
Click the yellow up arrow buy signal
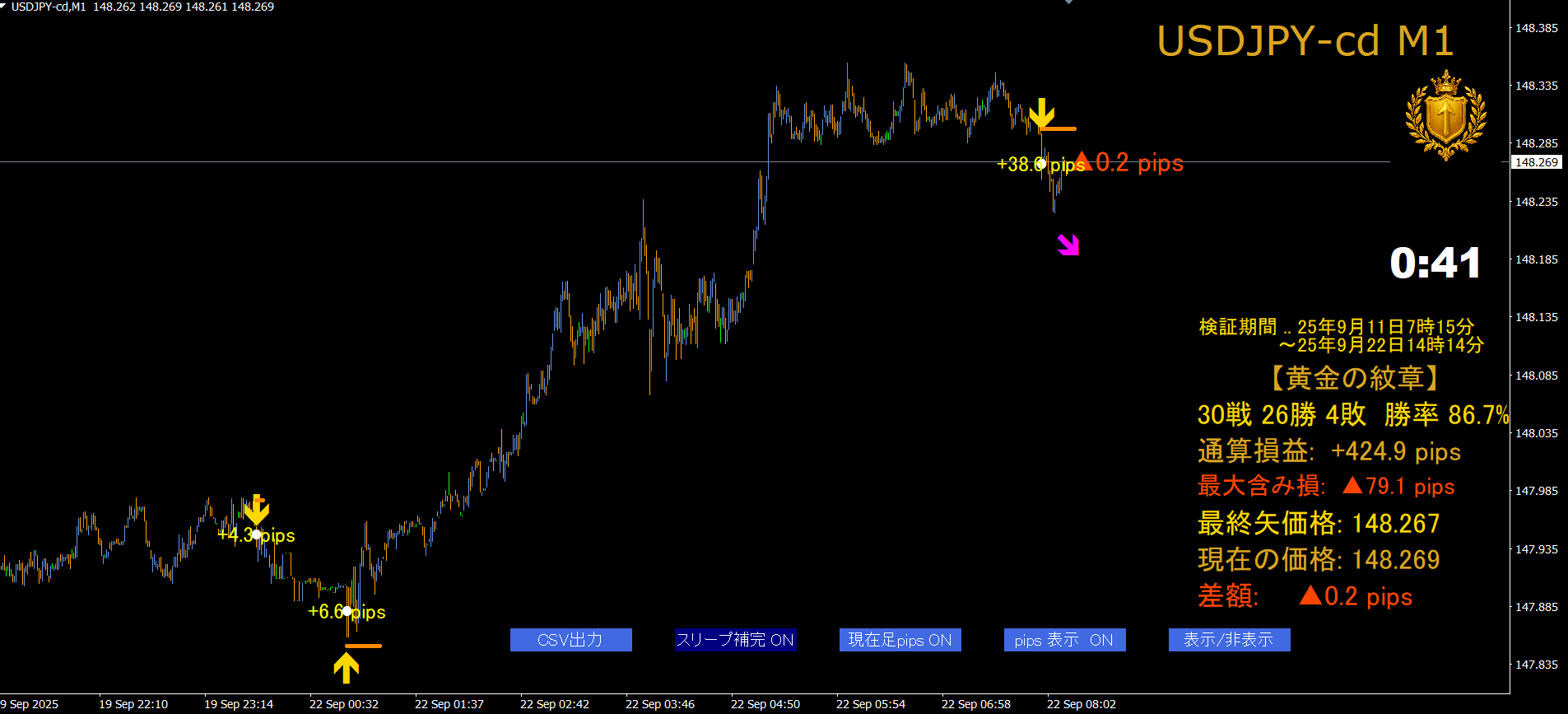click(x=347, y=668)
